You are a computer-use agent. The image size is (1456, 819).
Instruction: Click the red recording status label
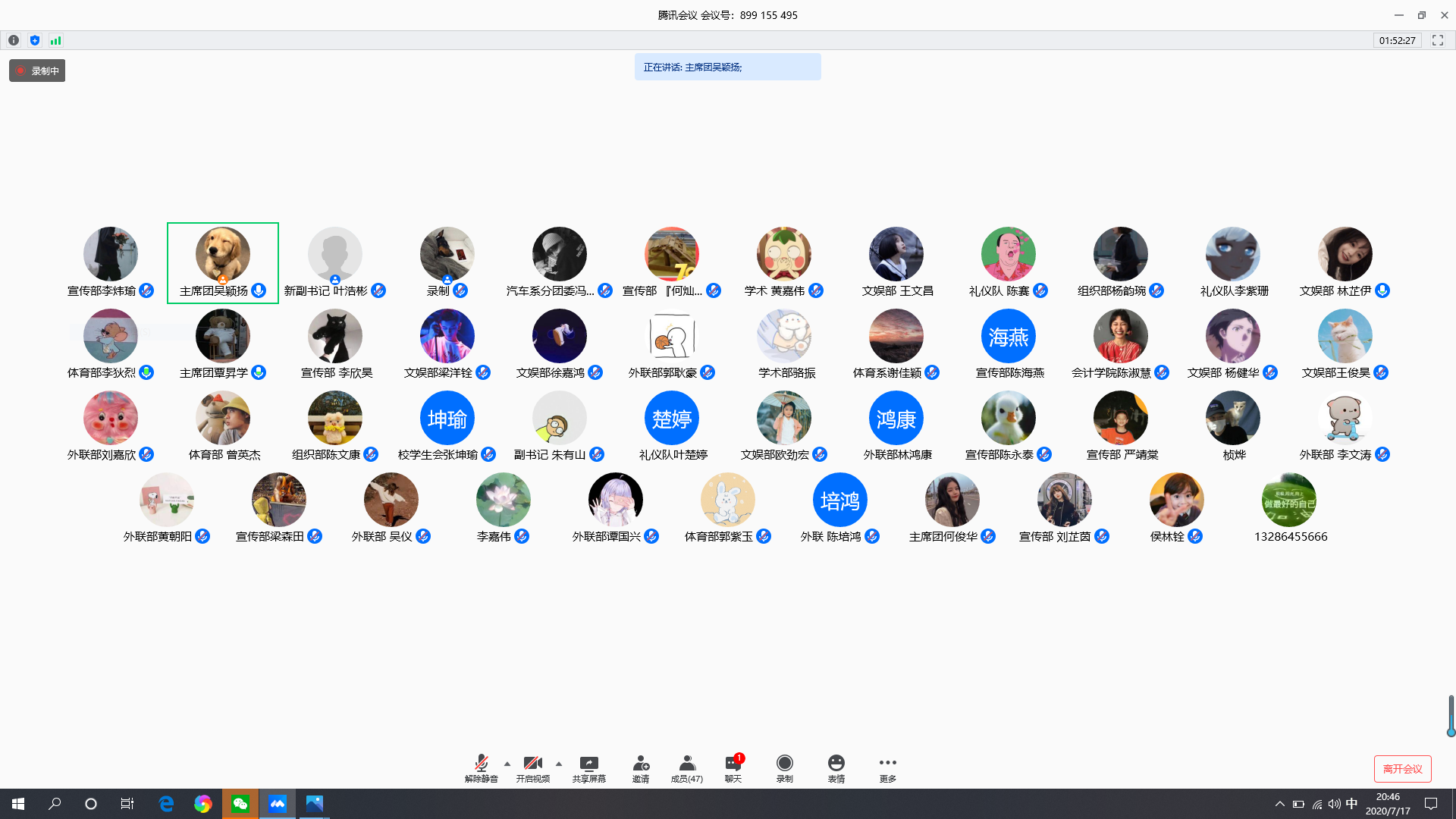tap(37, 71)
